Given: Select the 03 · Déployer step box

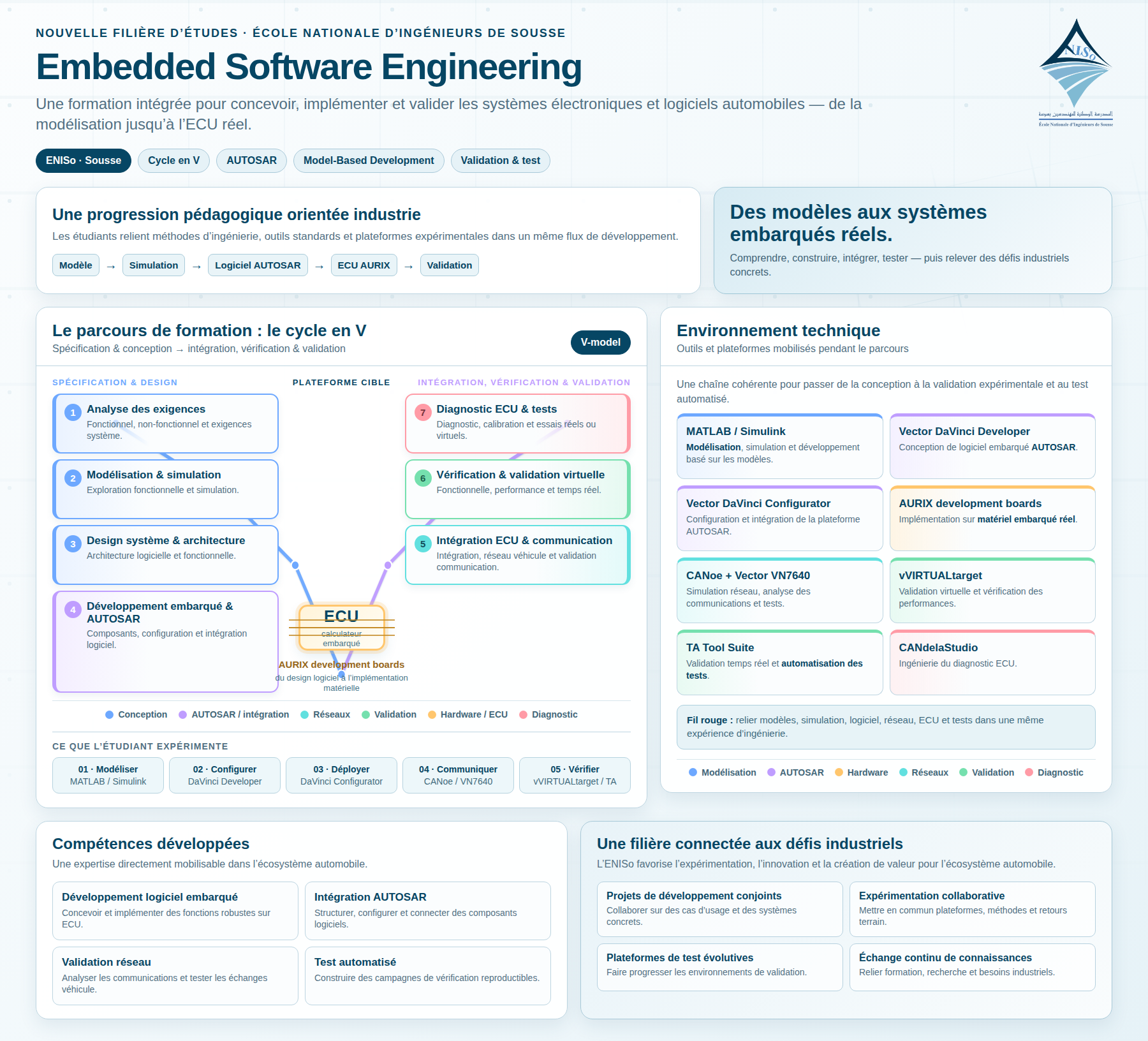Looking at the screenshot, I should tap(341, 775).
